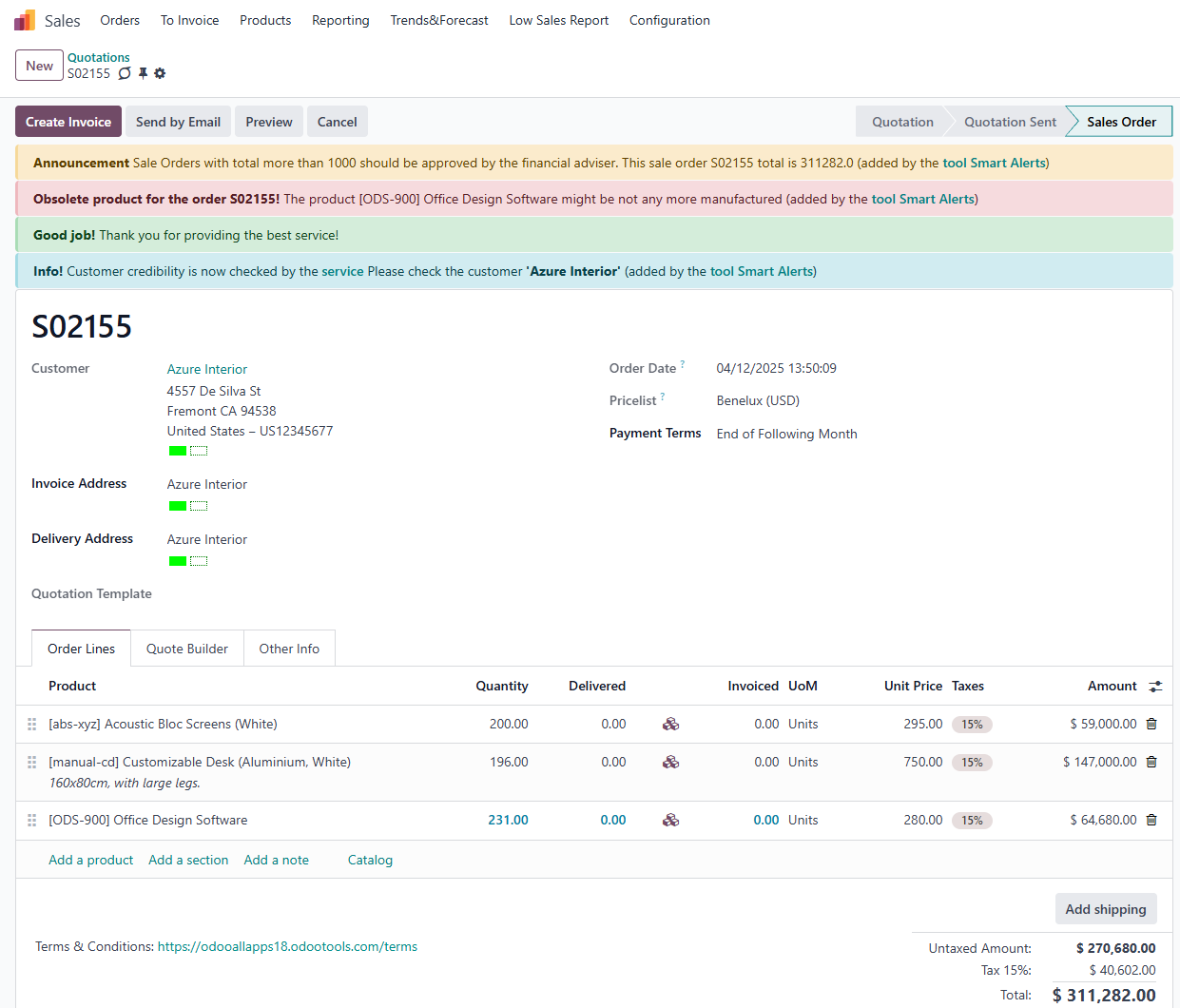Viewport: 1180px width, 1008px height.
Task: Click the Order Date value field
Action: [777, 368]
